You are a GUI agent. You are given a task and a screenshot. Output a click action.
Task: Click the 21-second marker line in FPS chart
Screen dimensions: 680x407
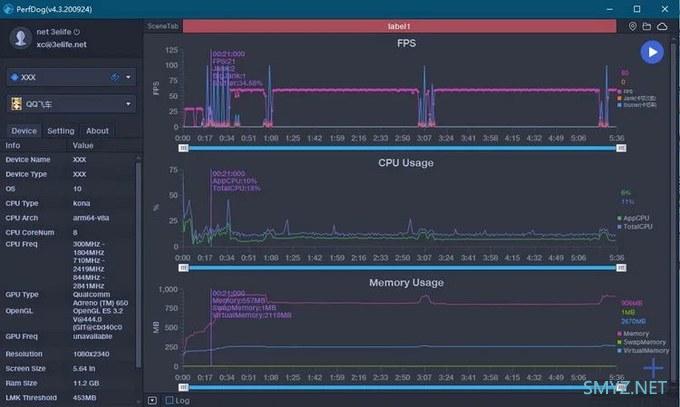(x=211, y=88)
